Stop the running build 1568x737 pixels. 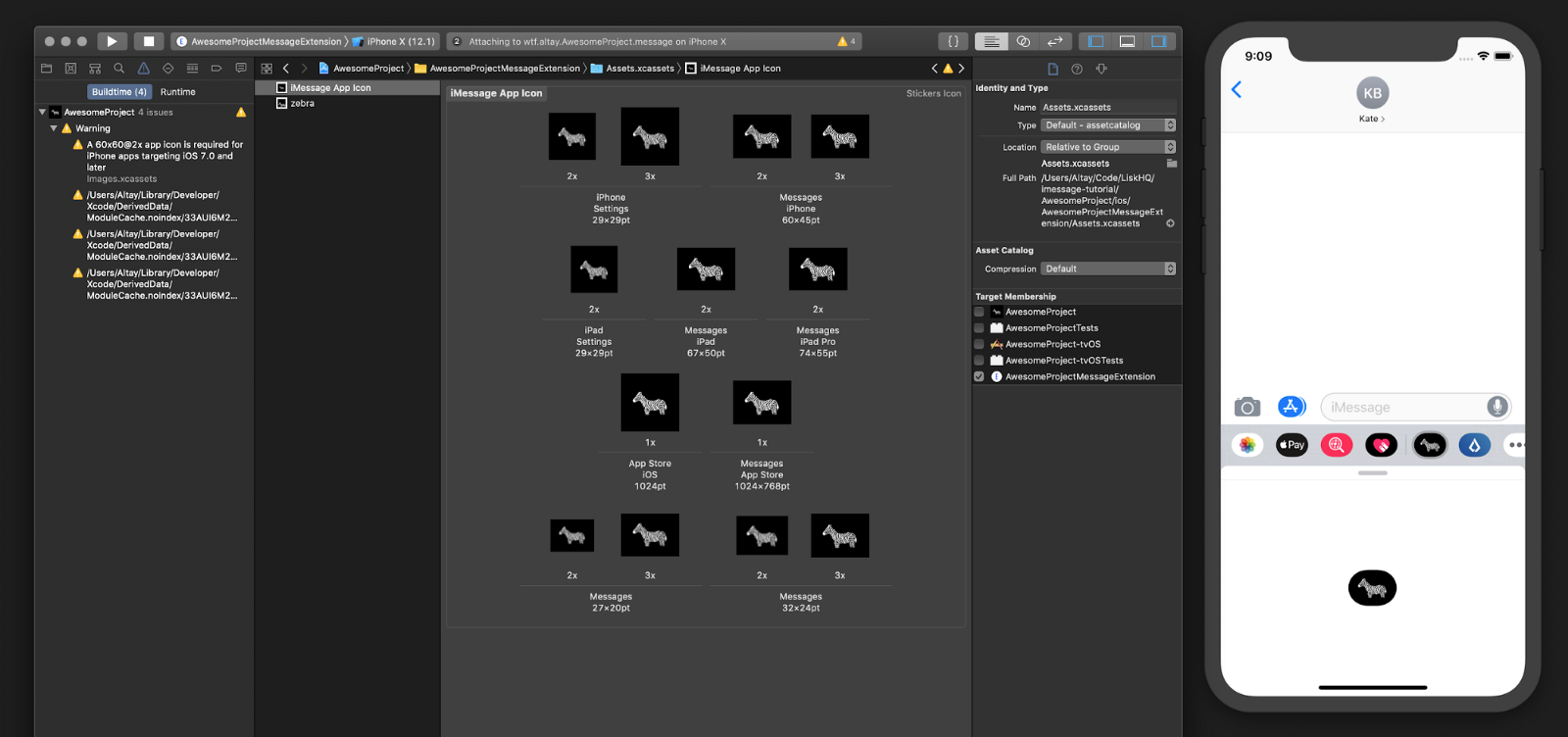[x=148, y=41]
